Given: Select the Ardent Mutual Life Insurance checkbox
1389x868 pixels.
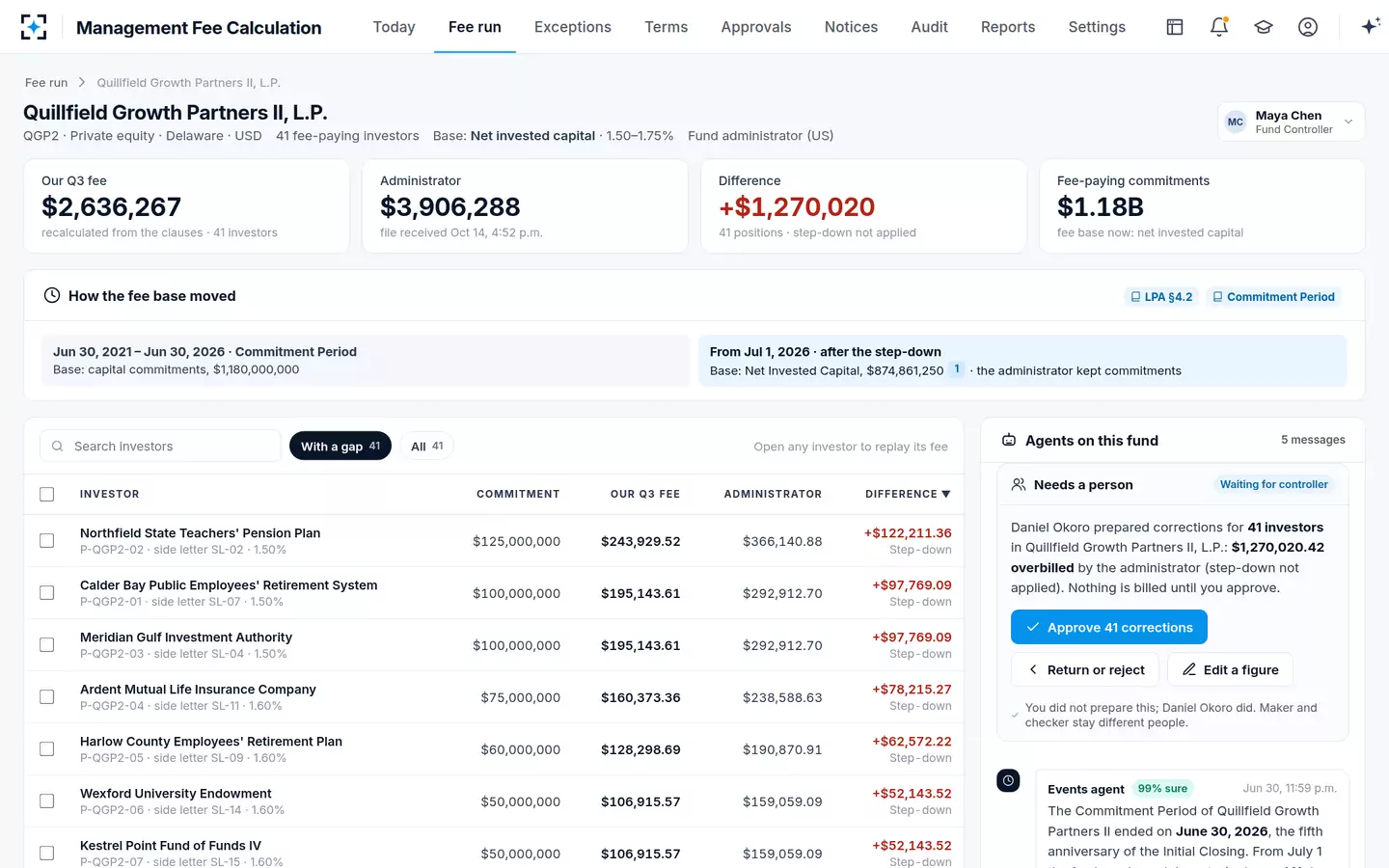Looking at the screenshot, I should pyautogui.click(x=46, y=697).
